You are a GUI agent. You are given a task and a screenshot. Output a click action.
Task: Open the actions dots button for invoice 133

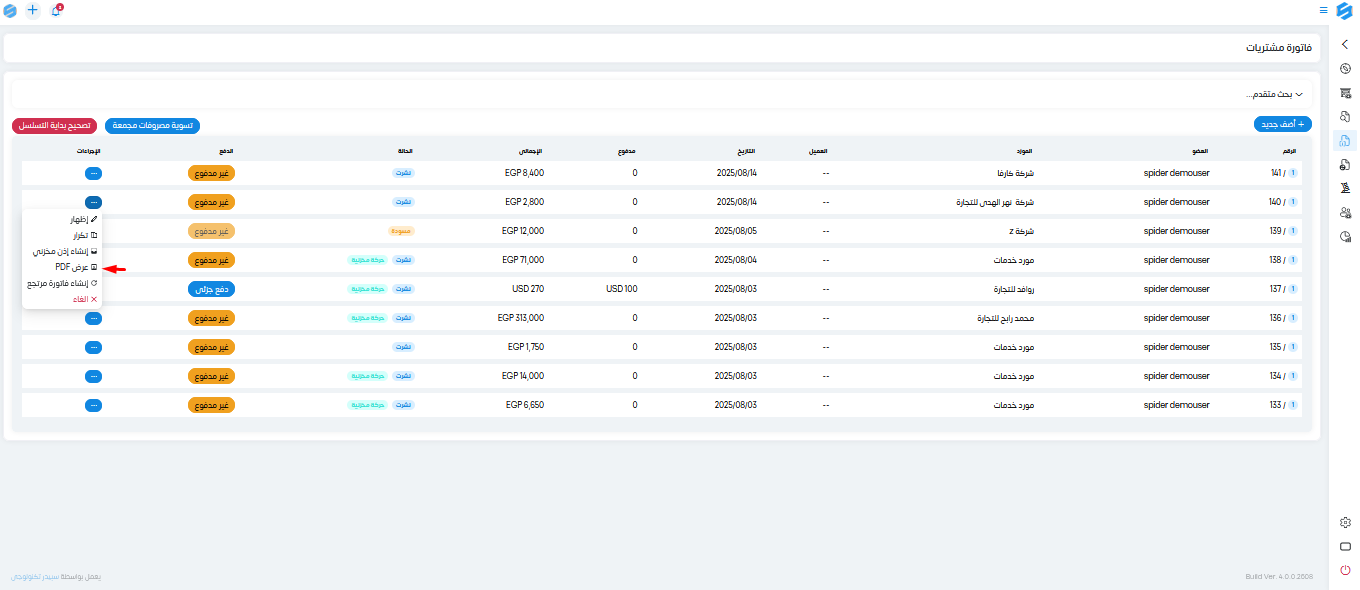click(x=93, y=405)
